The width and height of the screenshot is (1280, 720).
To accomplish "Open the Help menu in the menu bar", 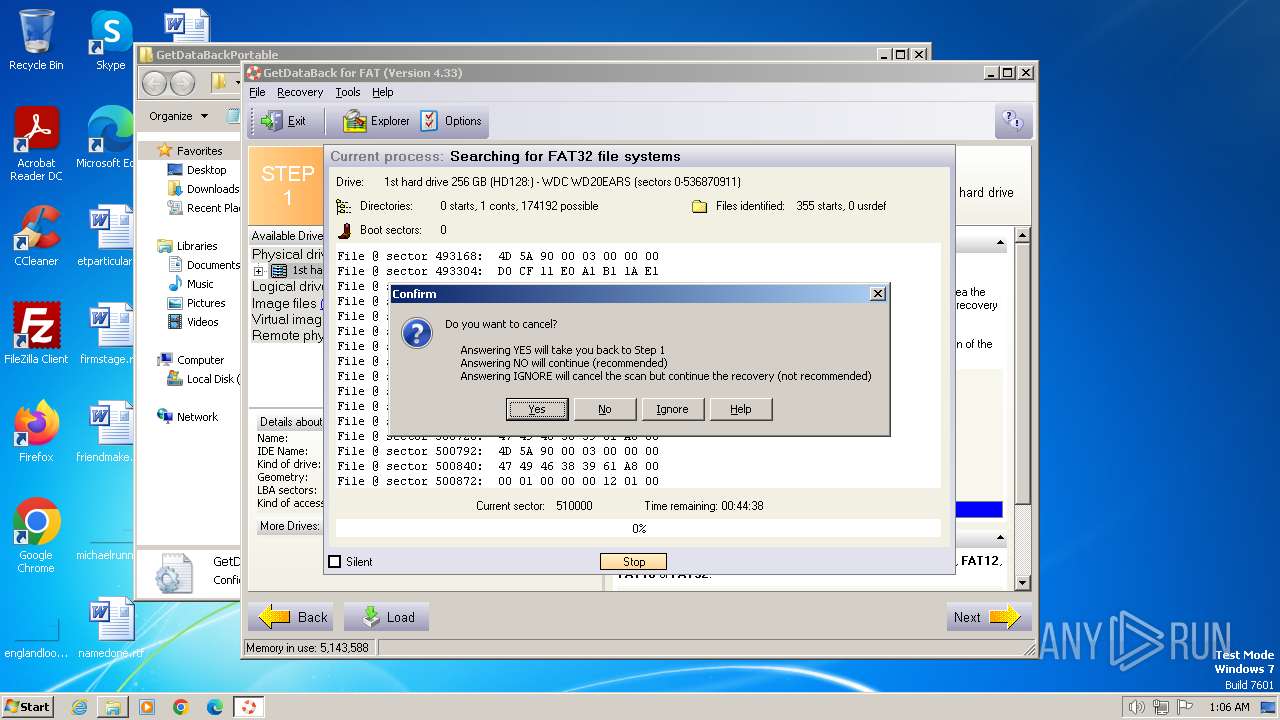I will (x=383, y=92).
